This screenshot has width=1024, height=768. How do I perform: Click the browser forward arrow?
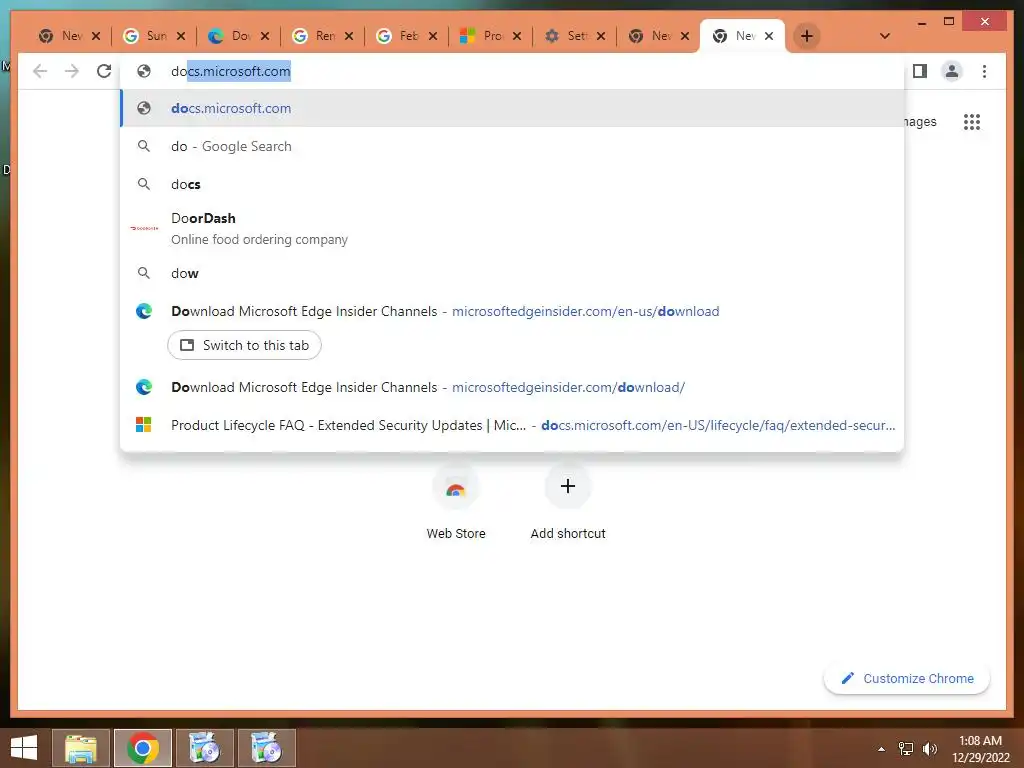tap(72, 71)
